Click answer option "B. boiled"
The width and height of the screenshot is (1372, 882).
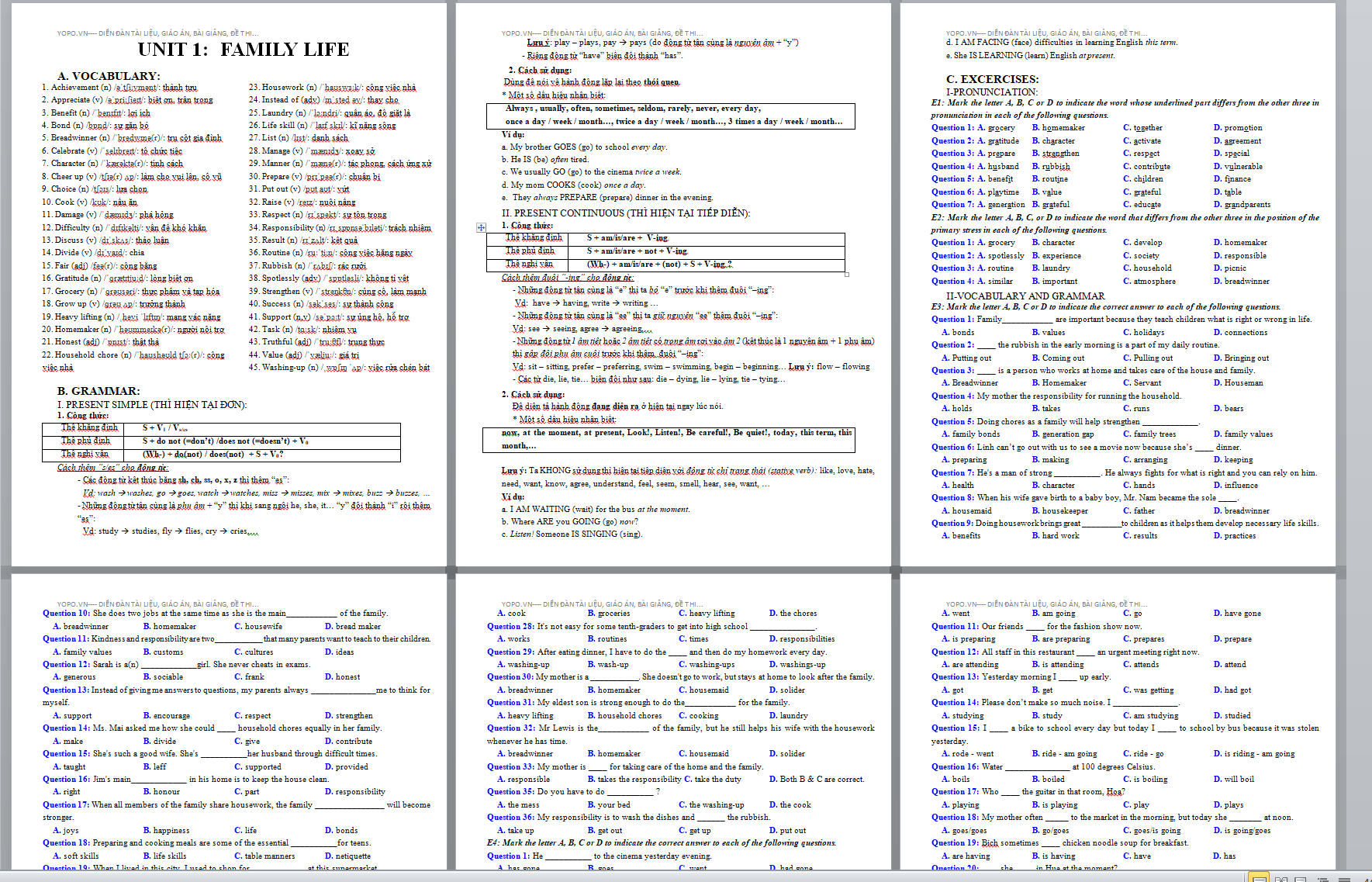pos(1048,779)
